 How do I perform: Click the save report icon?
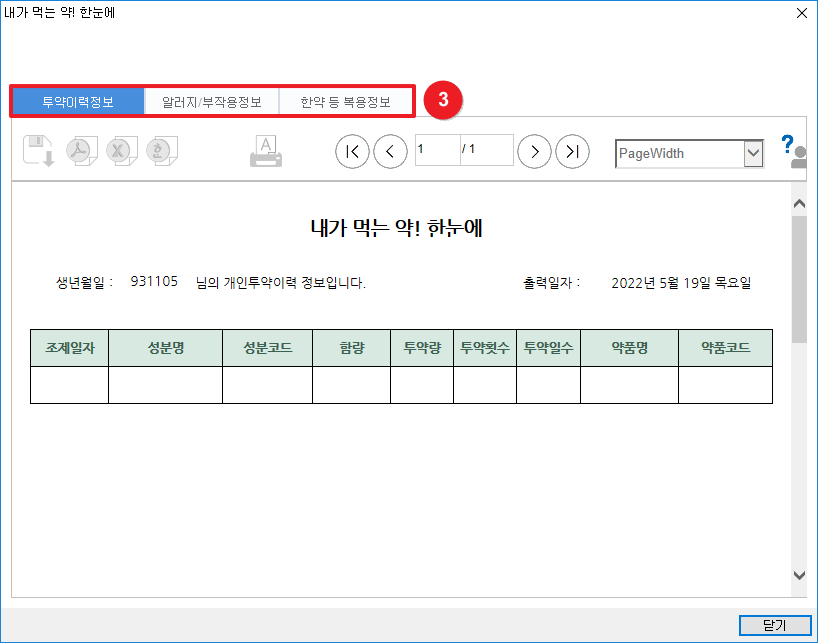(x=38, y=152)
